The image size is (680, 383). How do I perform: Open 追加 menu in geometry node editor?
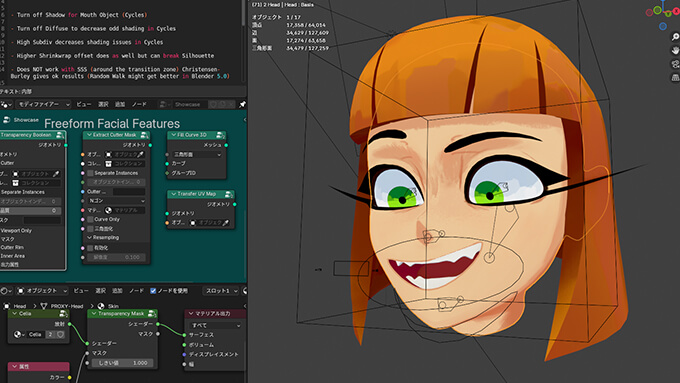(120, 105)
